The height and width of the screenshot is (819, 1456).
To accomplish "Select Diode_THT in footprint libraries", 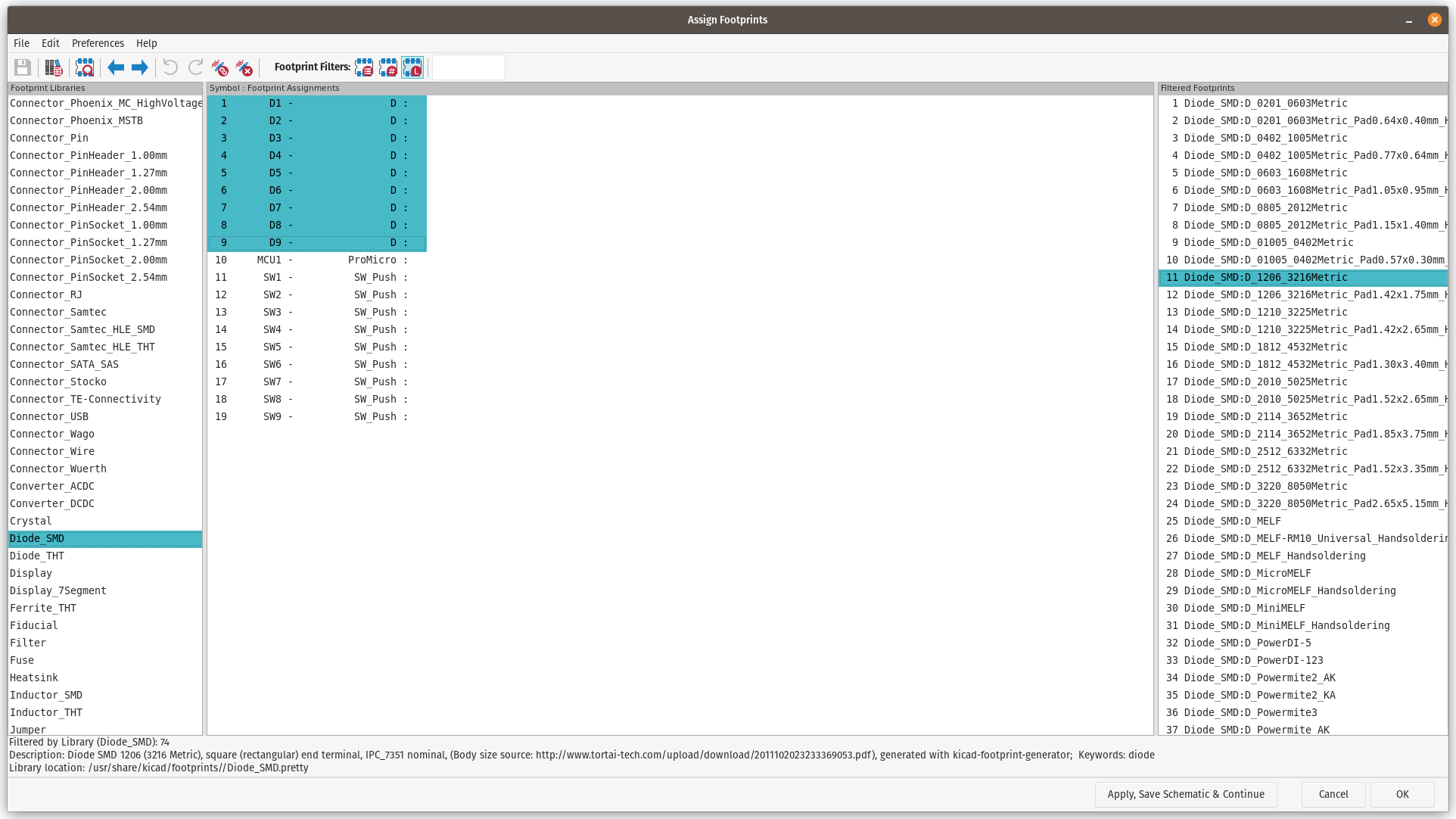I will coord(37,556).
